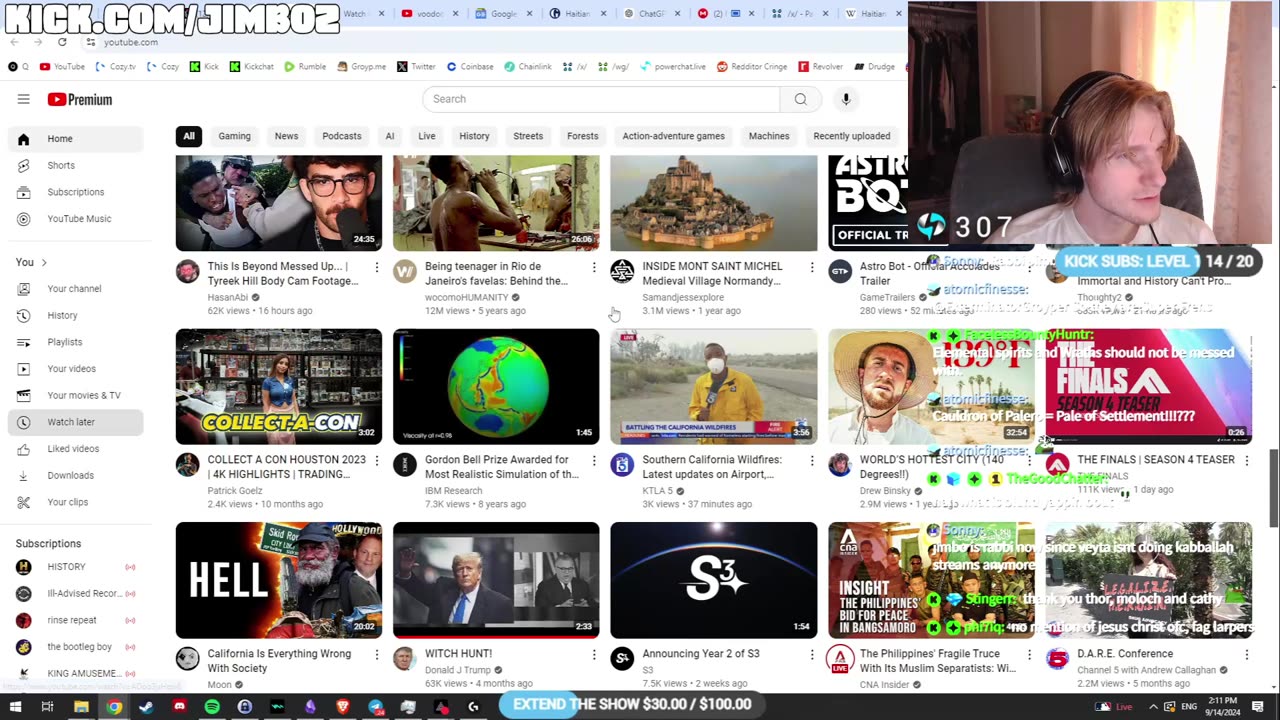Screen dimensions: 1280x720
Task: Open the Coinbase bookmark
Action: pos(470,67)
